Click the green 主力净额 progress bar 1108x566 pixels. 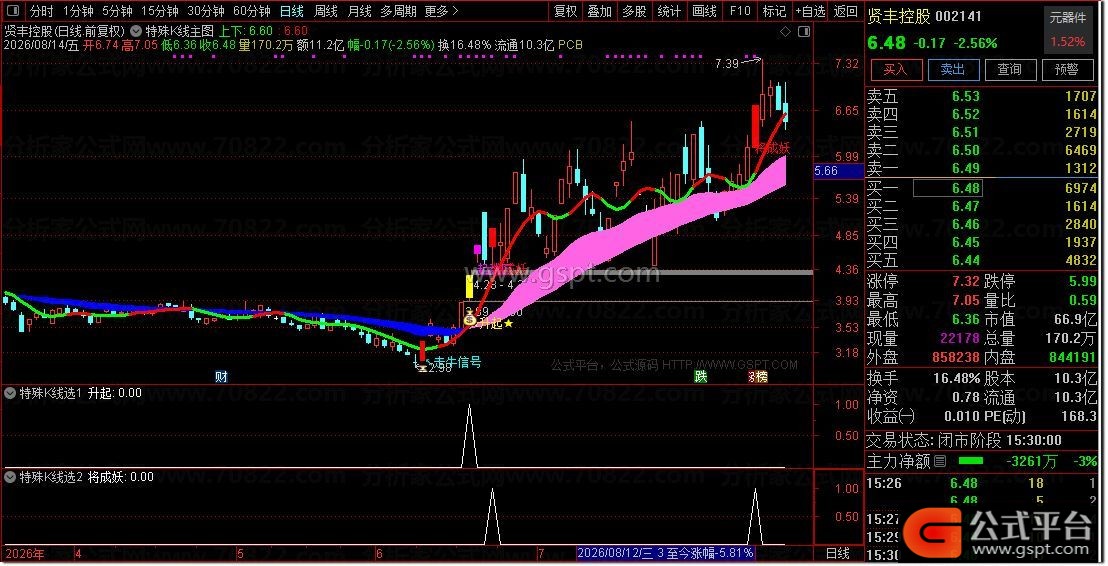point(970,461)
